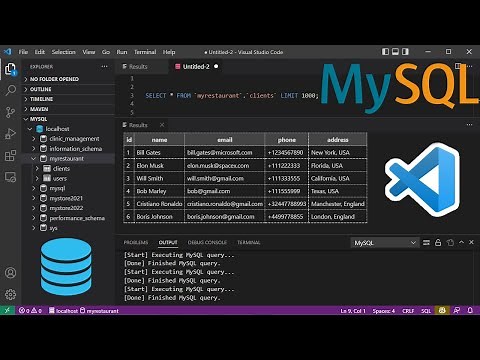The height and width of the screenshot is (360, 480).
Task: Open results panel more actions ellipsis
Action: pos(469,125)
